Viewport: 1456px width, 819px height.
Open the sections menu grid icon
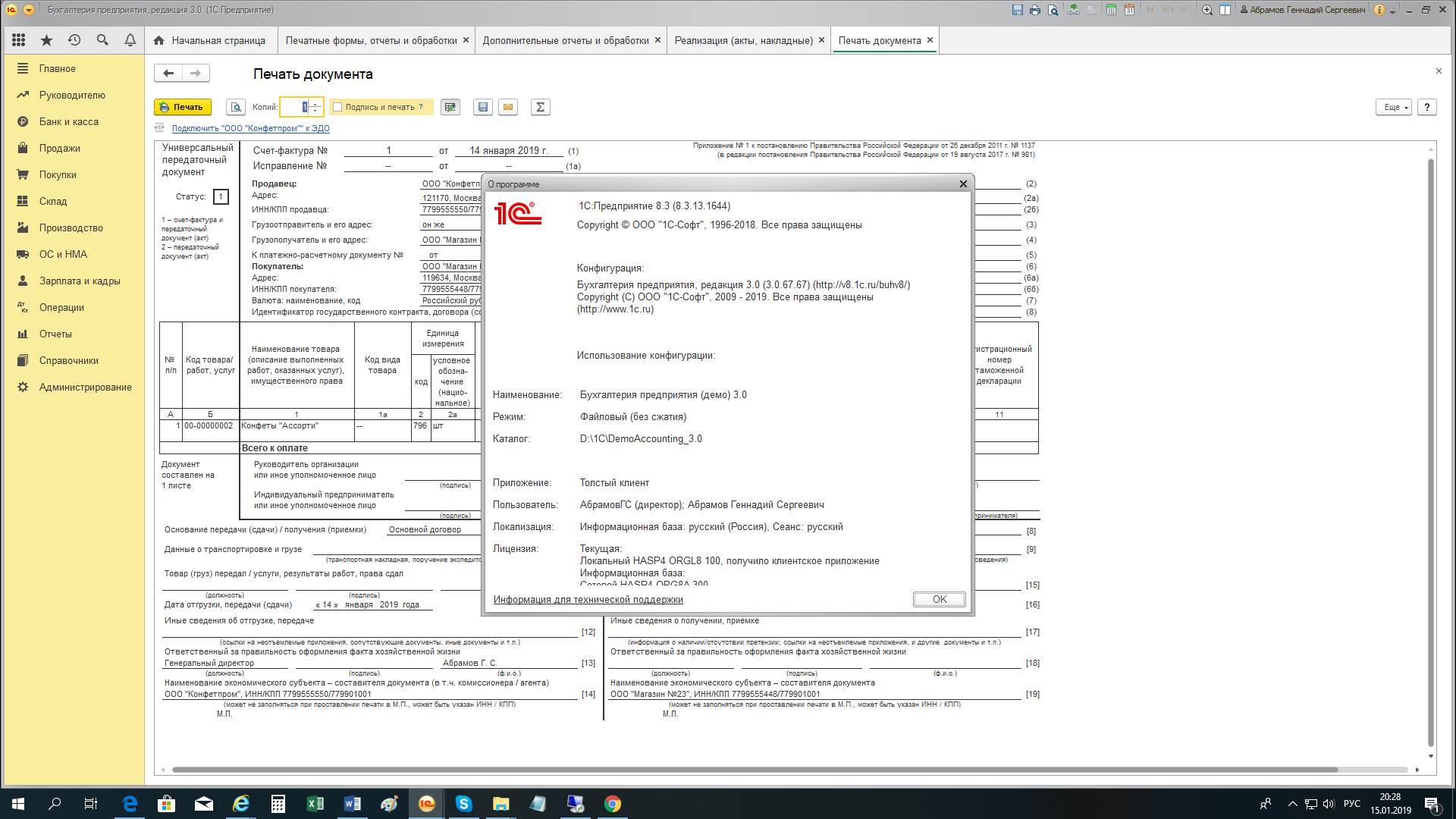[x=18, y=40]
